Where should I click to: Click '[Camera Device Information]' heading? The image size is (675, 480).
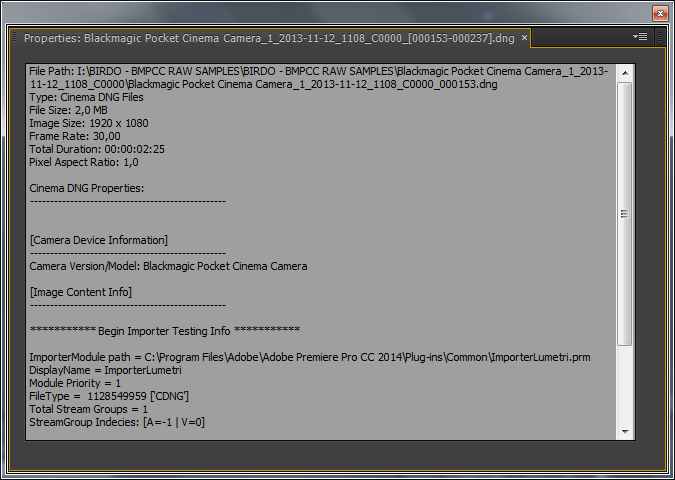pos(99,240)
